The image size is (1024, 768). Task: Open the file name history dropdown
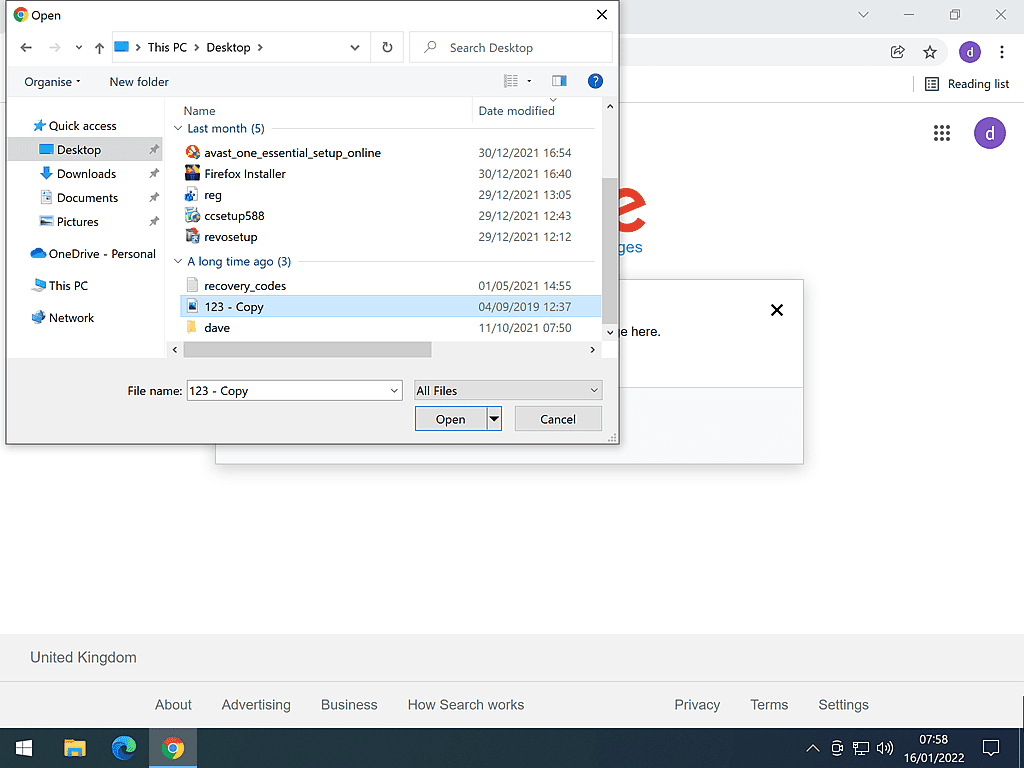(394, 391)
